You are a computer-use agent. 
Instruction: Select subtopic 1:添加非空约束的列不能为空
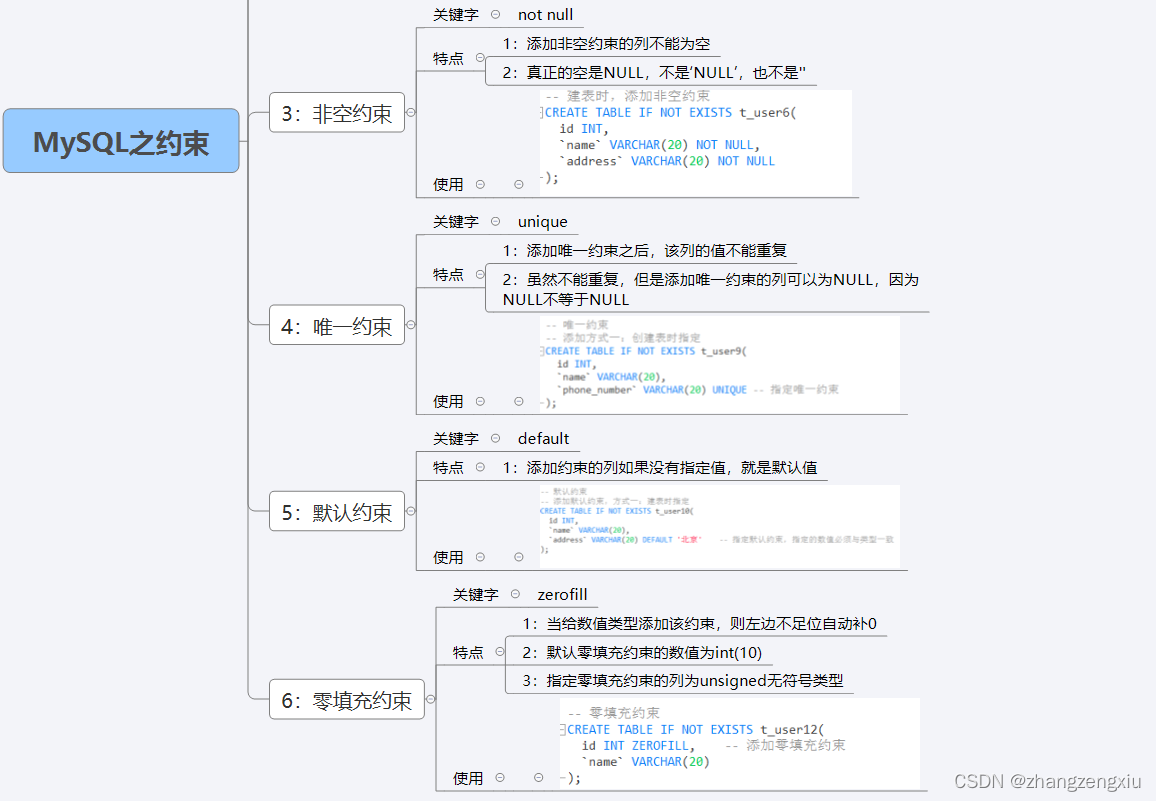pyautogui.click(x=606, y=44)
